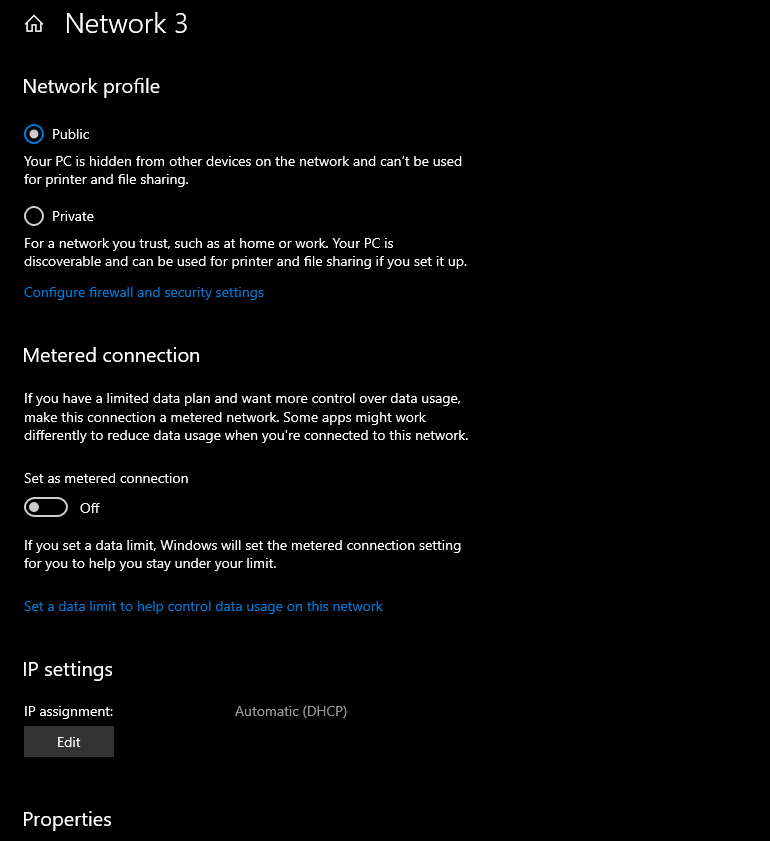Open Configure firewall and security settings
770x841 pixels.
point(144,292)
